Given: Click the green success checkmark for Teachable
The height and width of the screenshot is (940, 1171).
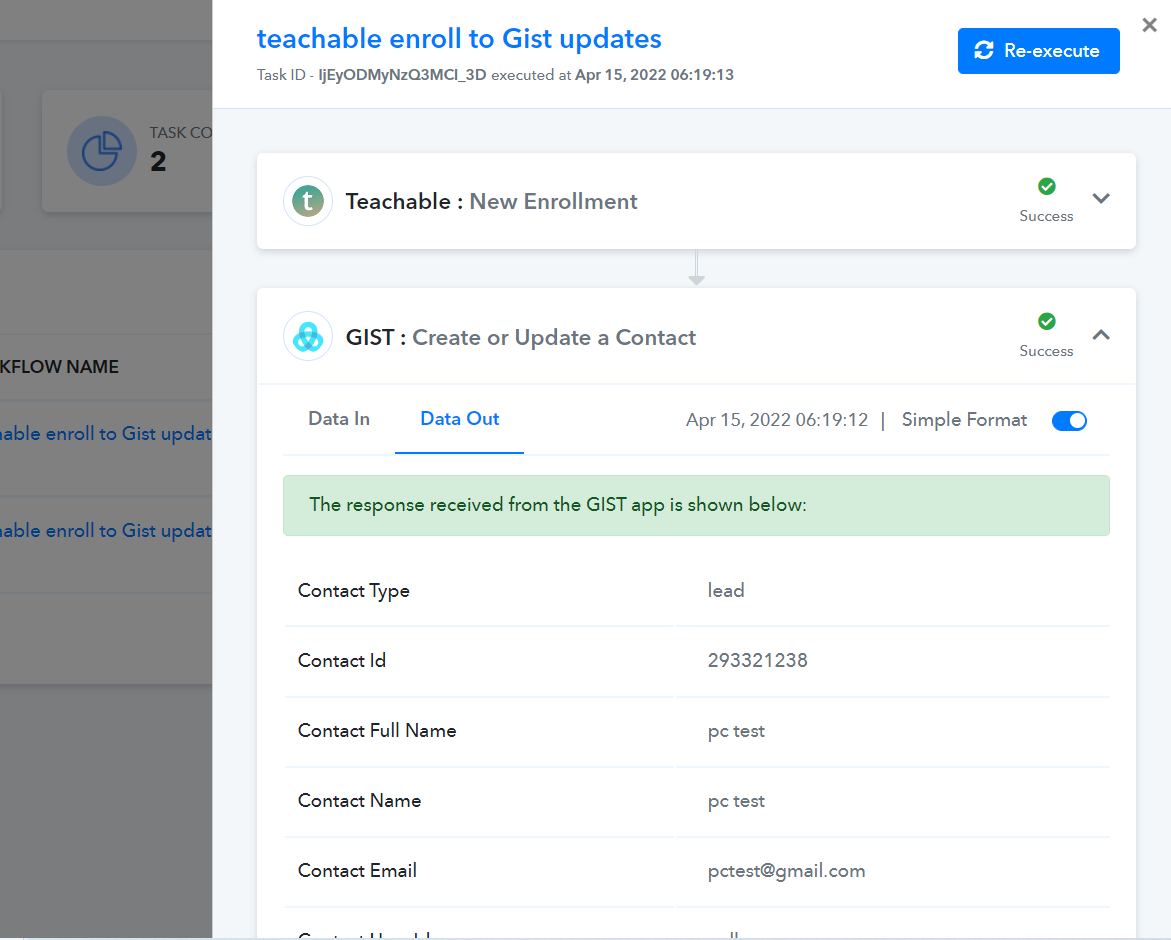Looking at the screenshot, I should point(1046,186).
